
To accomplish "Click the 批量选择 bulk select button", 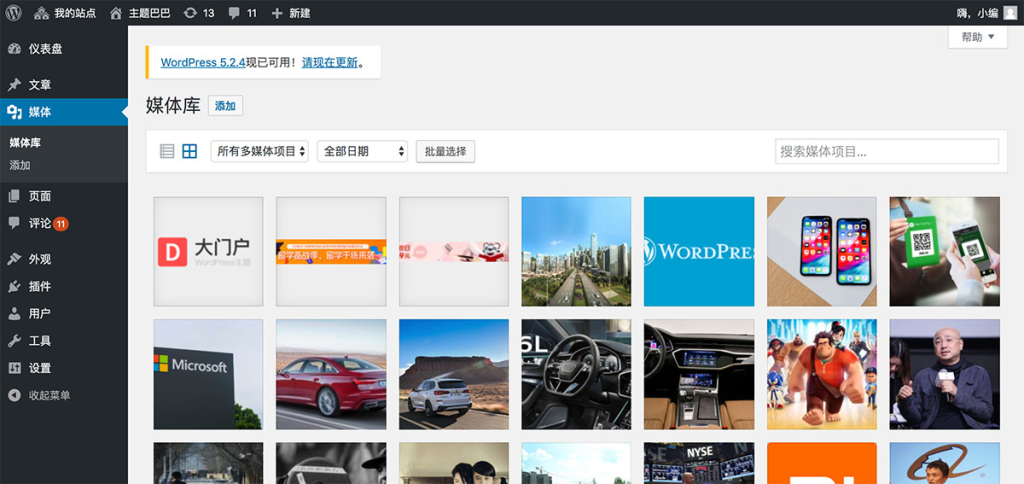I will point(445,152).
